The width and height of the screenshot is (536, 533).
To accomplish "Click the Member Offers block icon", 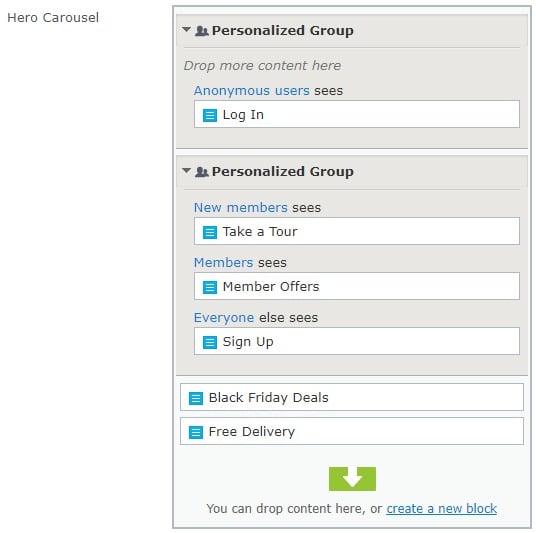I will pos(210,287).
